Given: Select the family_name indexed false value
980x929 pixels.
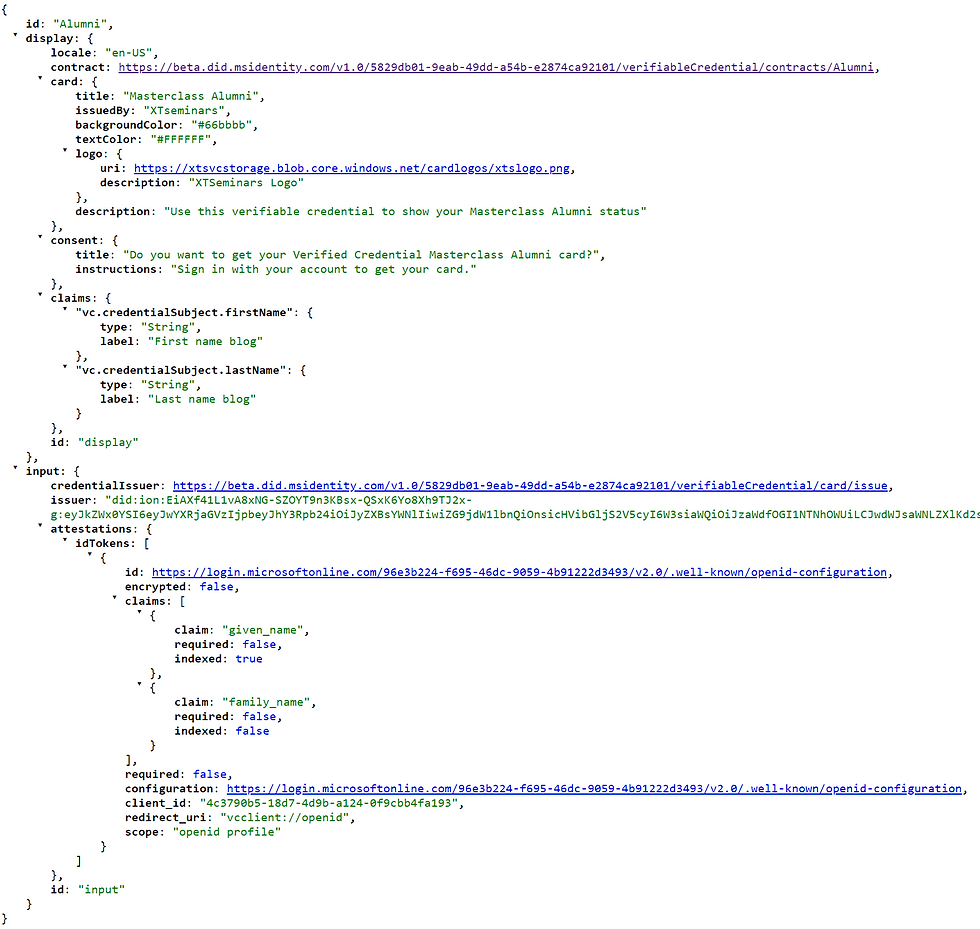Looking at the screenshot, I should (252, 731).
